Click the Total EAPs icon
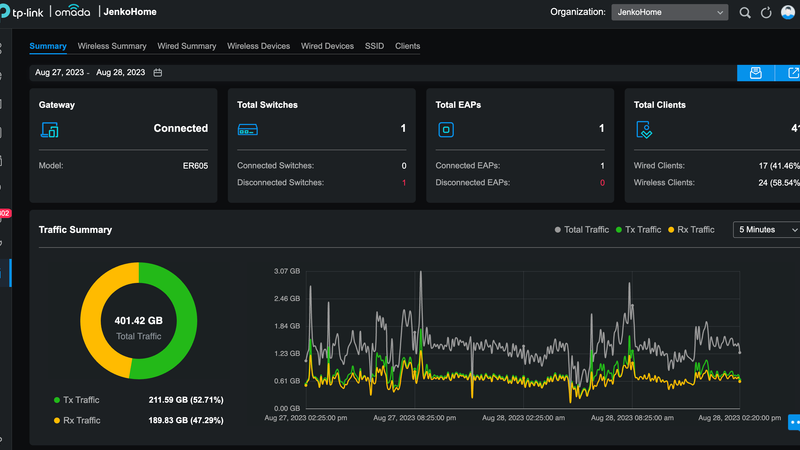 447,129
